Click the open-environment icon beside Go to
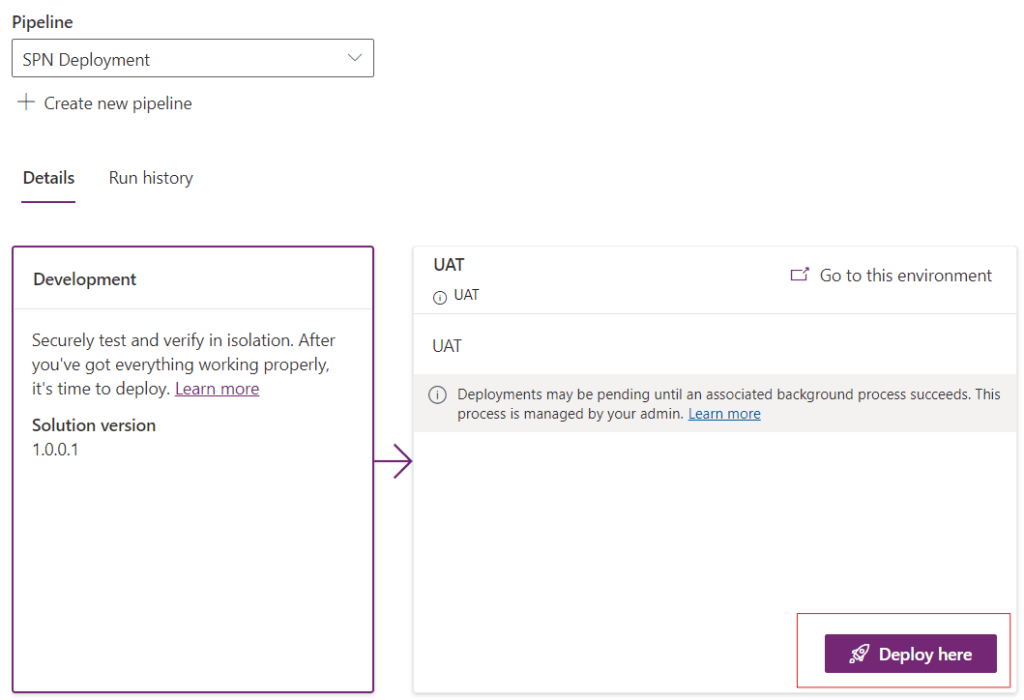This screenshot has height=700, width=1024. coord(799,275)
